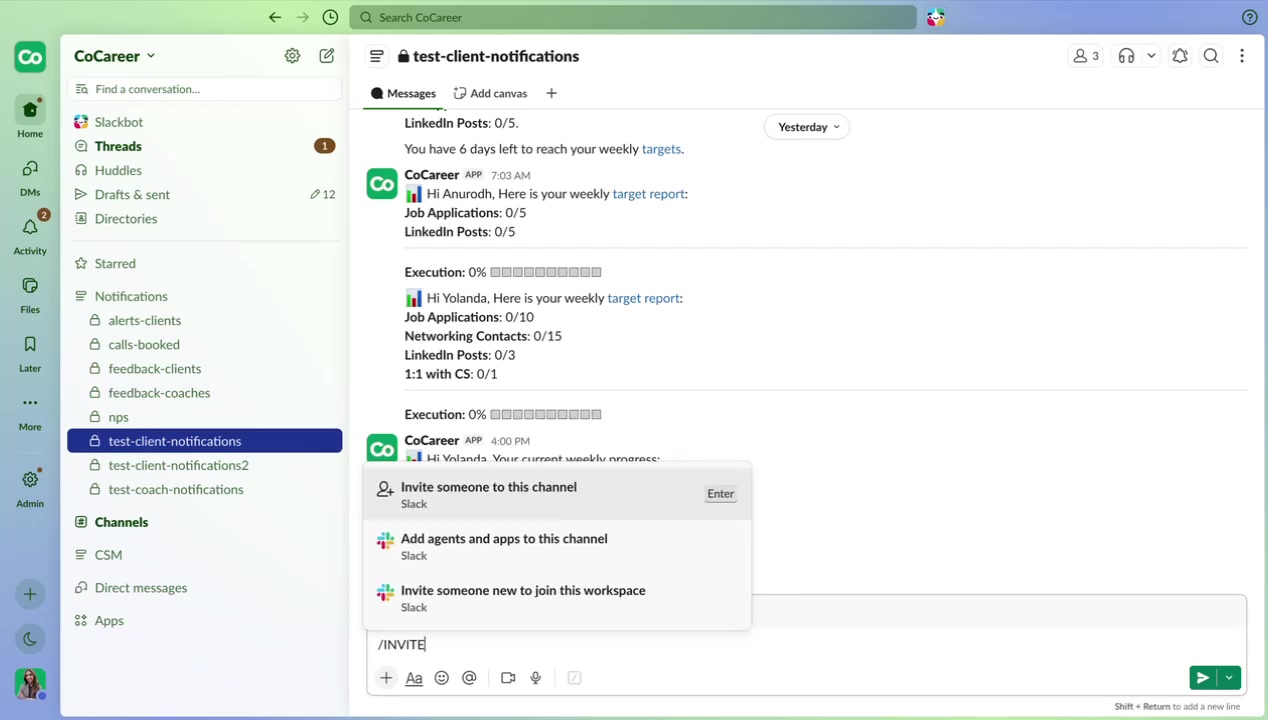Open Anurodh's target report link

(x=649, y=194)
